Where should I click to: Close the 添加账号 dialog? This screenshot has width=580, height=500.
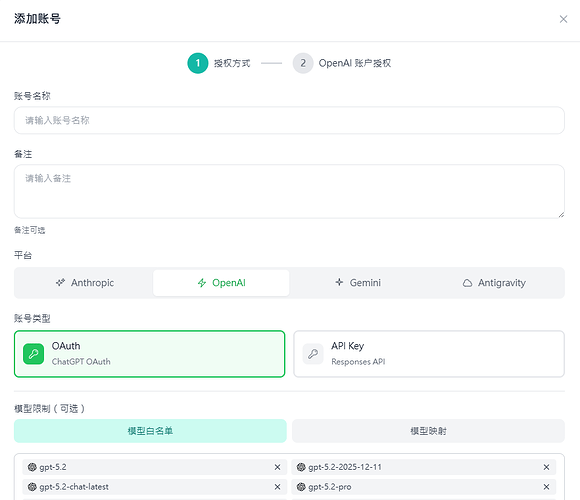tap(563, 19)
